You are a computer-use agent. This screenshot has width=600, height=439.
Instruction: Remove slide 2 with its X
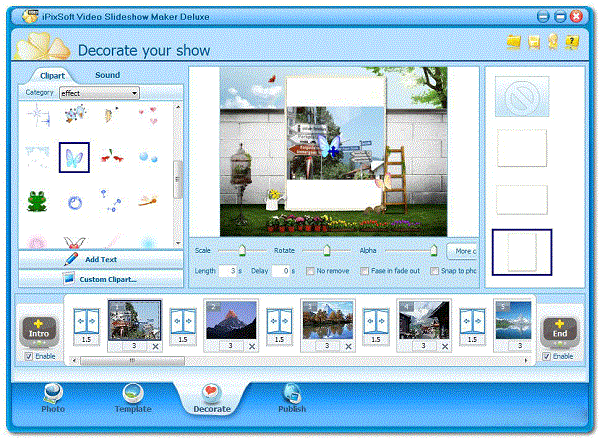[x=252, y=346]
